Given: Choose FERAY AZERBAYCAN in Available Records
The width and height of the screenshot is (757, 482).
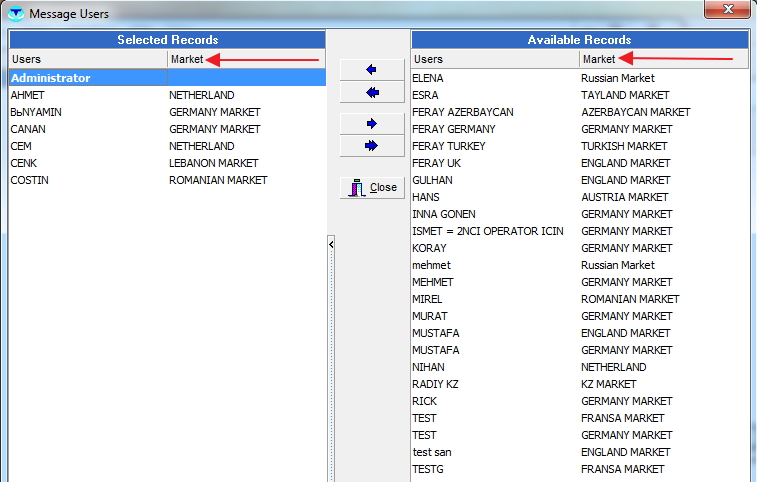Looking at the screenshot, I should tap(463, 112).
